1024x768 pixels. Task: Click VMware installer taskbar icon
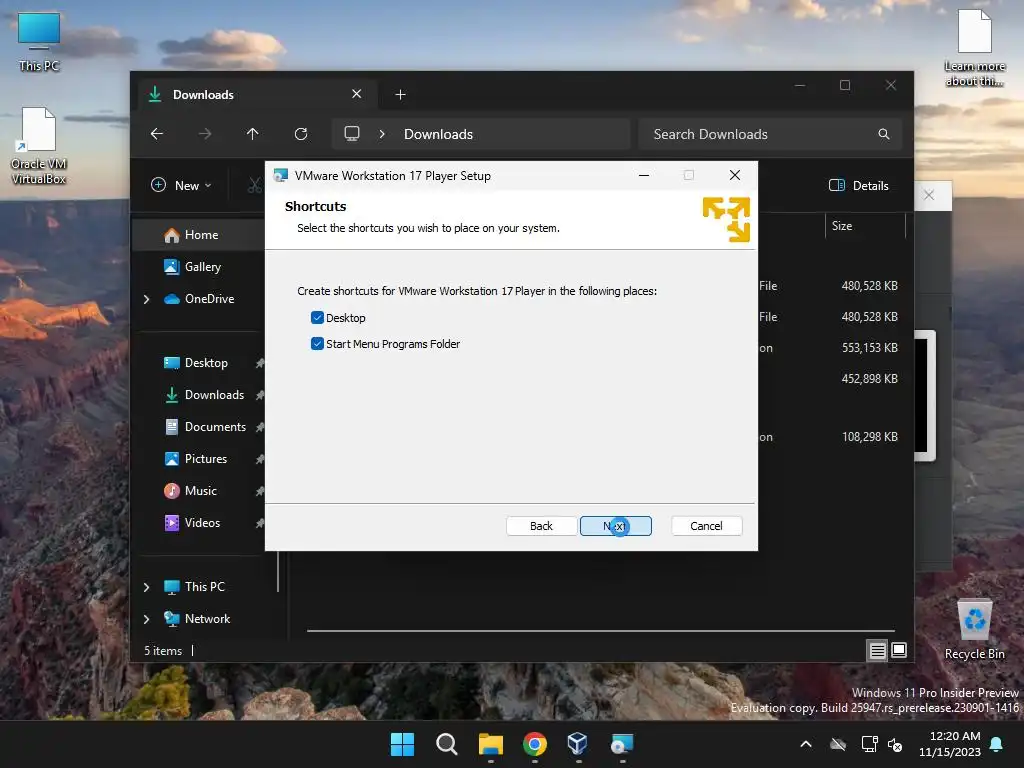(622, 744)
